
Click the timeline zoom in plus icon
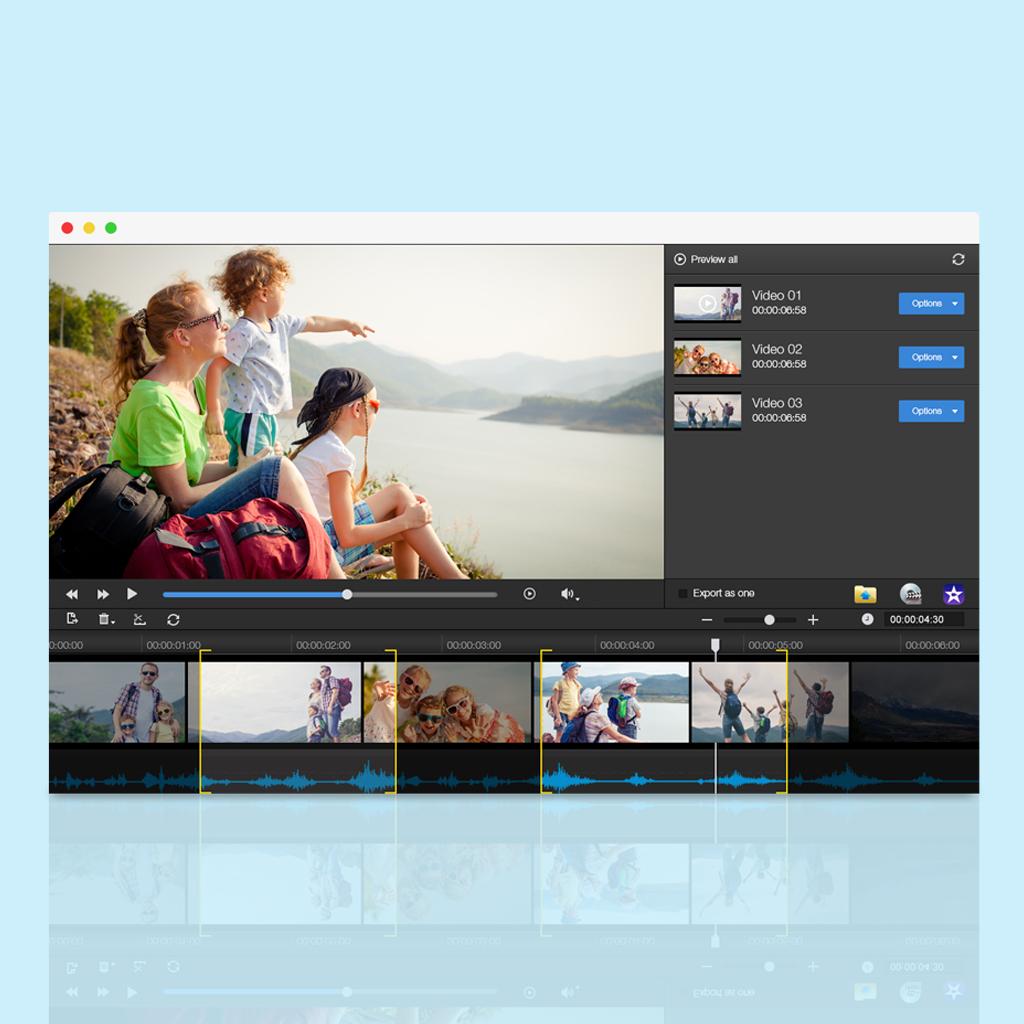coord(813,620)
